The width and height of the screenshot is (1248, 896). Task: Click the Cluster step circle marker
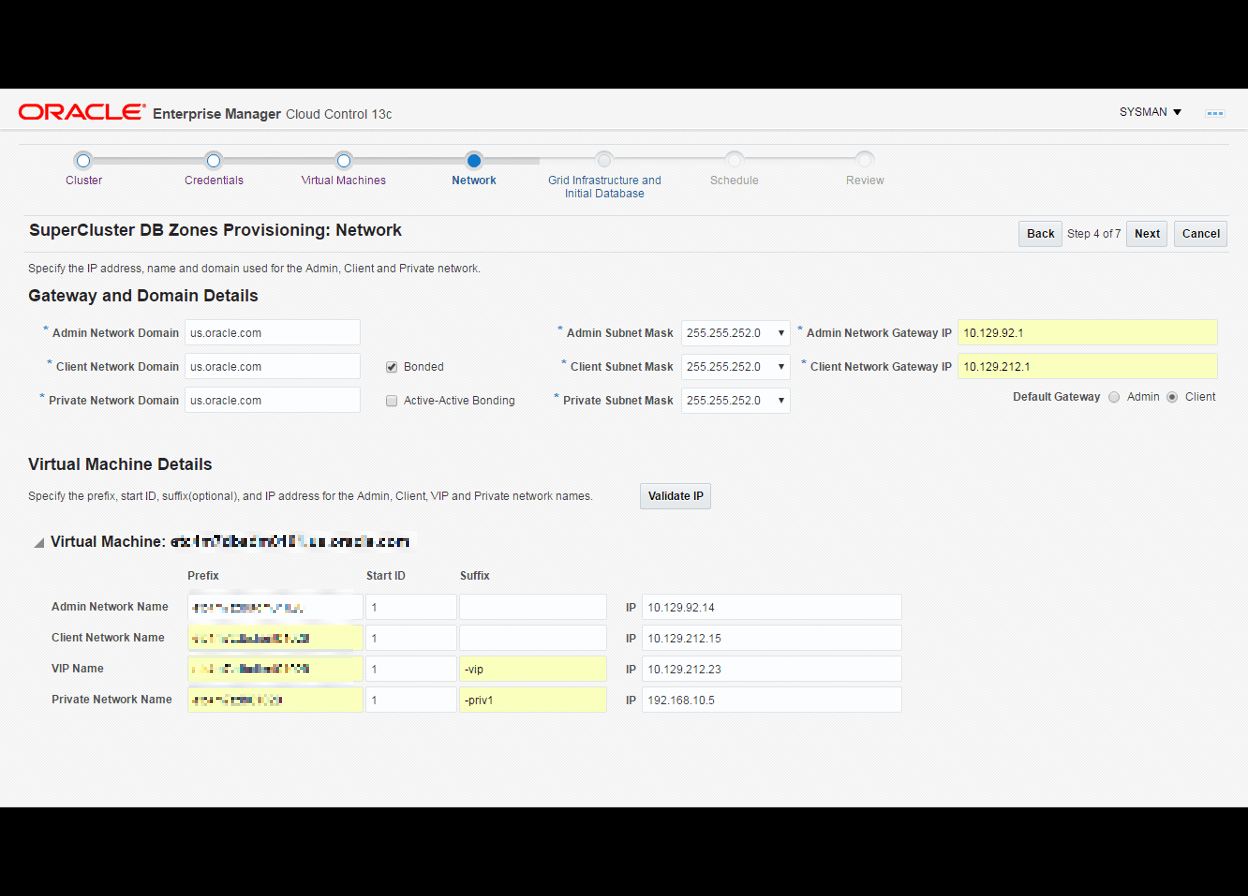coord(84,160)
